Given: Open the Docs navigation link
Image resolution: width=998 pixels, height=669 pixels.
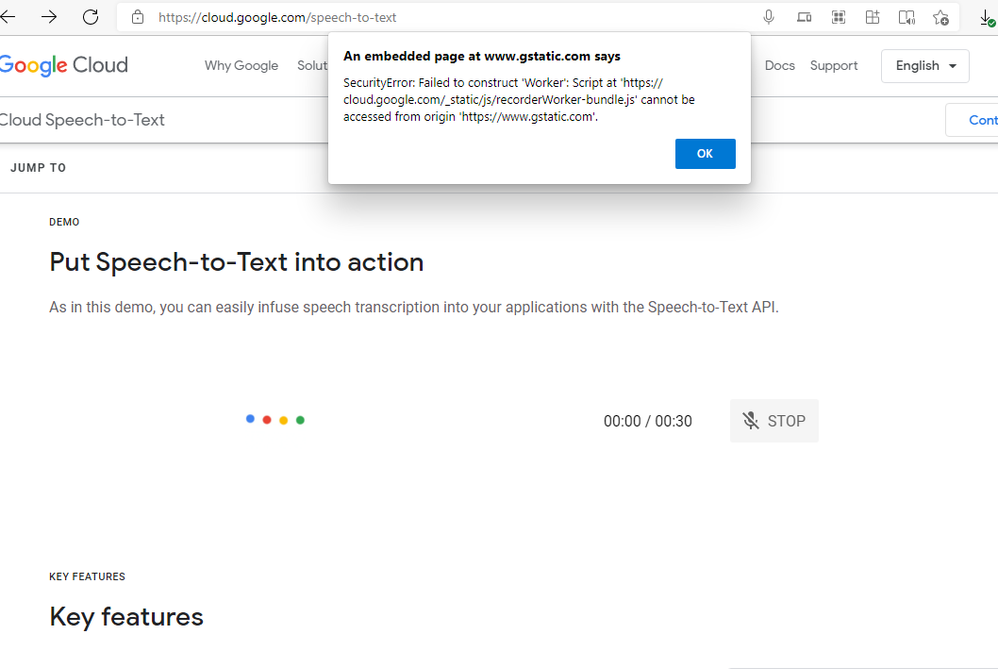Looking at the screenshot, I should (780, 66).
